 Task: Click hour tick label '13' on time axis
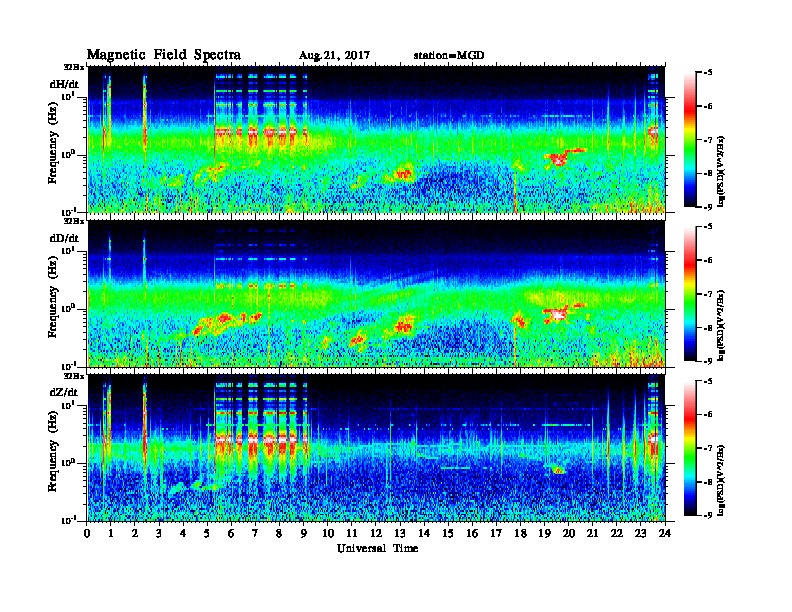400,533
